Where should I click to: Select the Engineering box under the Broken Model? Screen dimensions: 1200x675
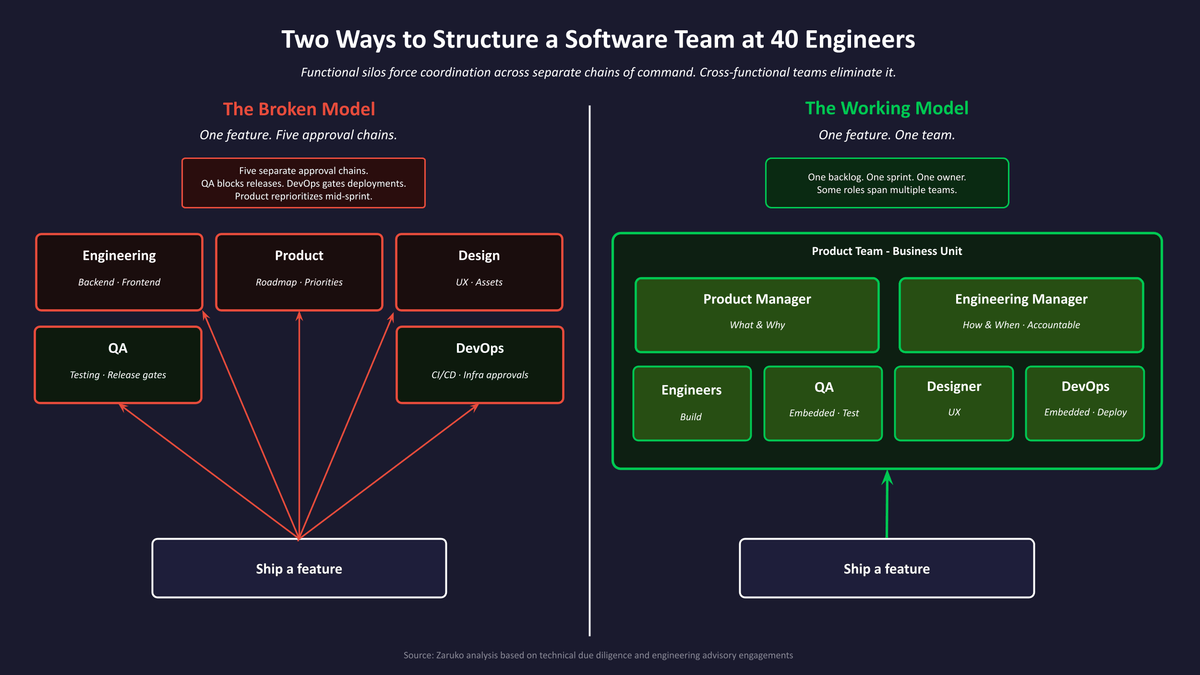pos(118,271)
